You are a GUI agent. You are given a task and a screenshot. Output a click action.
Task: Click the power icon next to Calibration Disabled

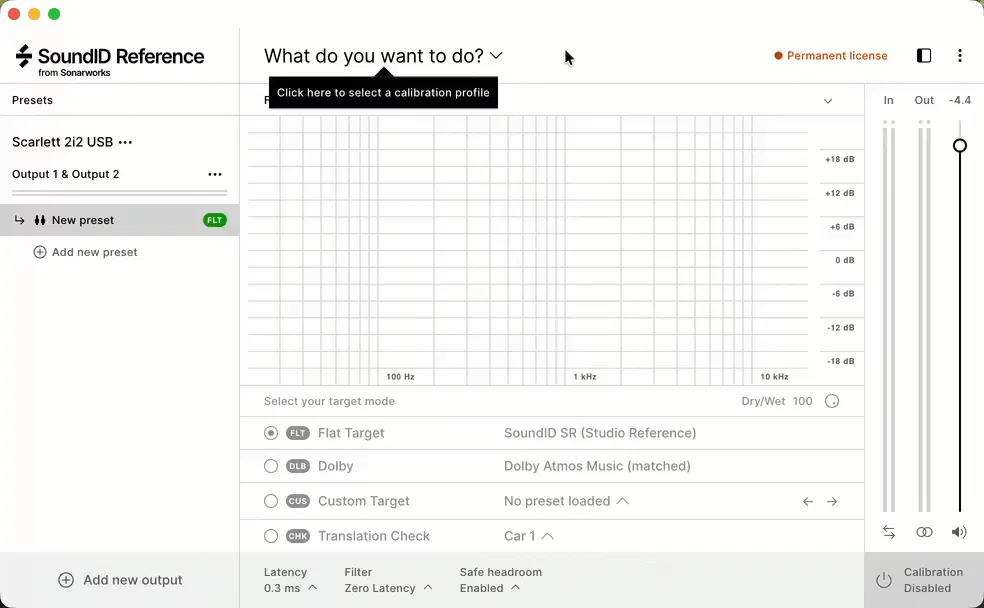[x=884, y=580]
